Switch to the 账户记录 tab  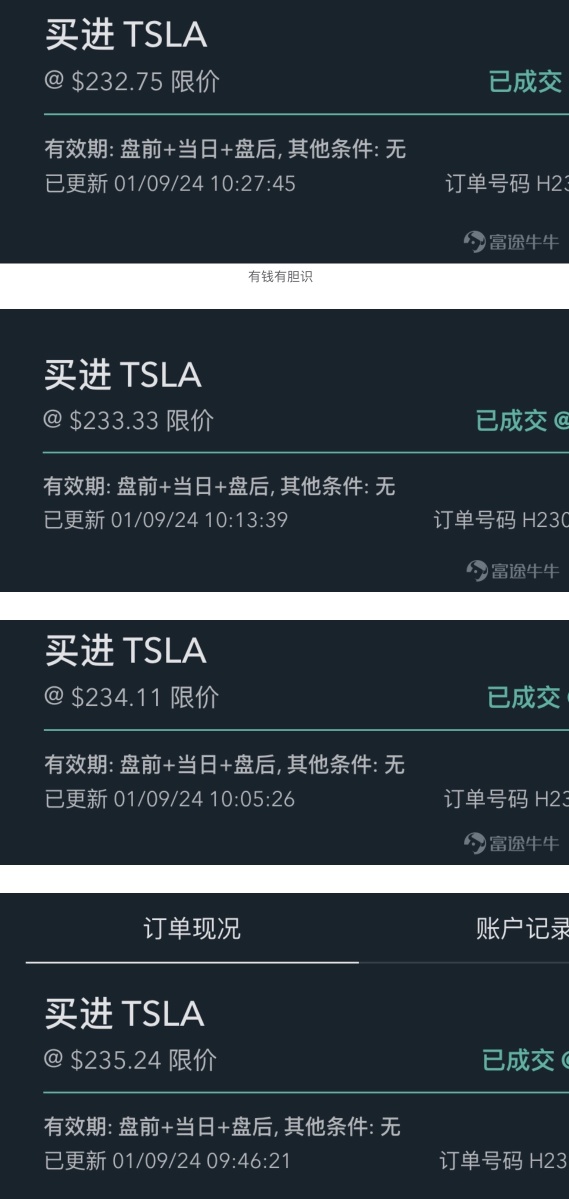coord(522,928)
